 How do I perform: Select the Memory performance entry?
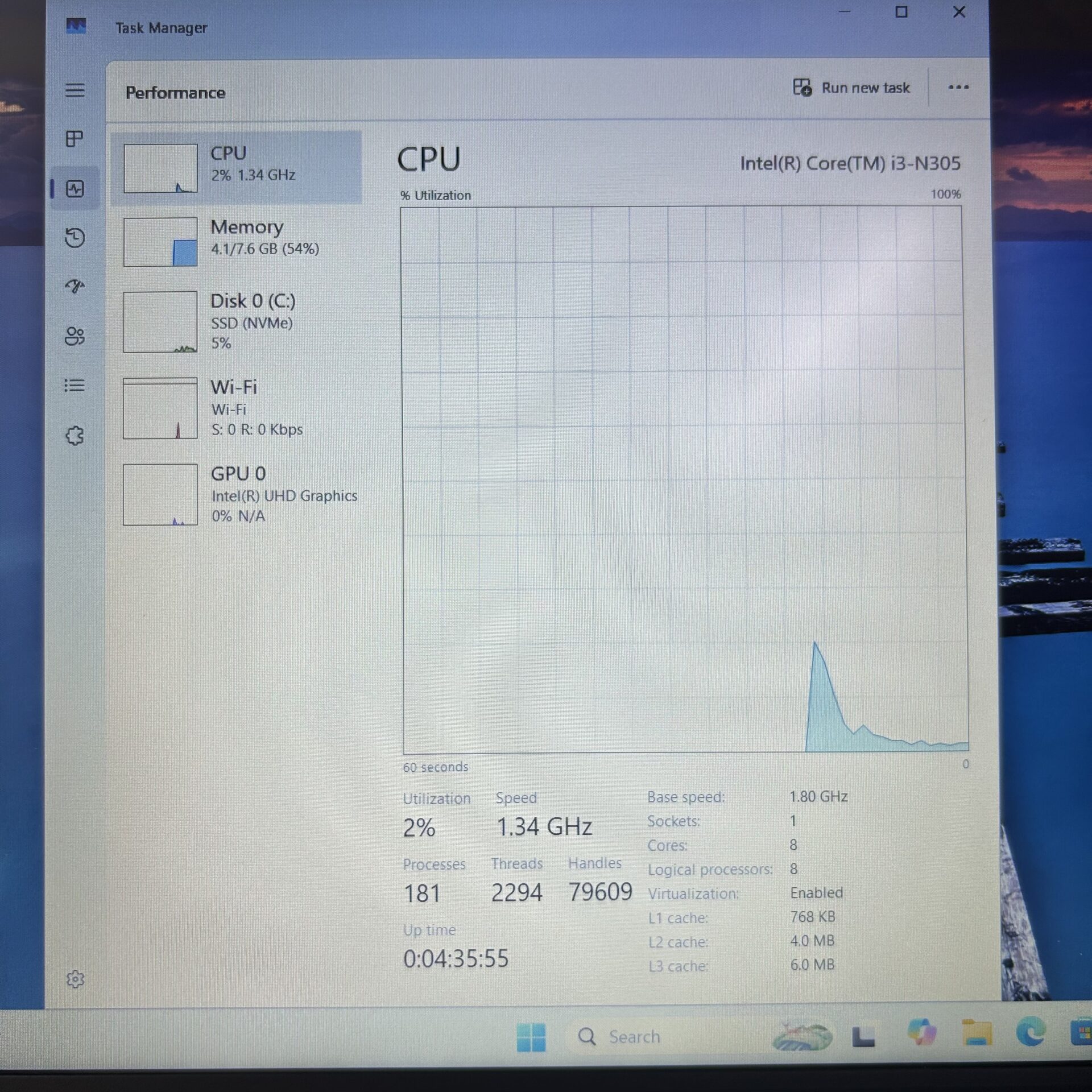click(237, 241)
